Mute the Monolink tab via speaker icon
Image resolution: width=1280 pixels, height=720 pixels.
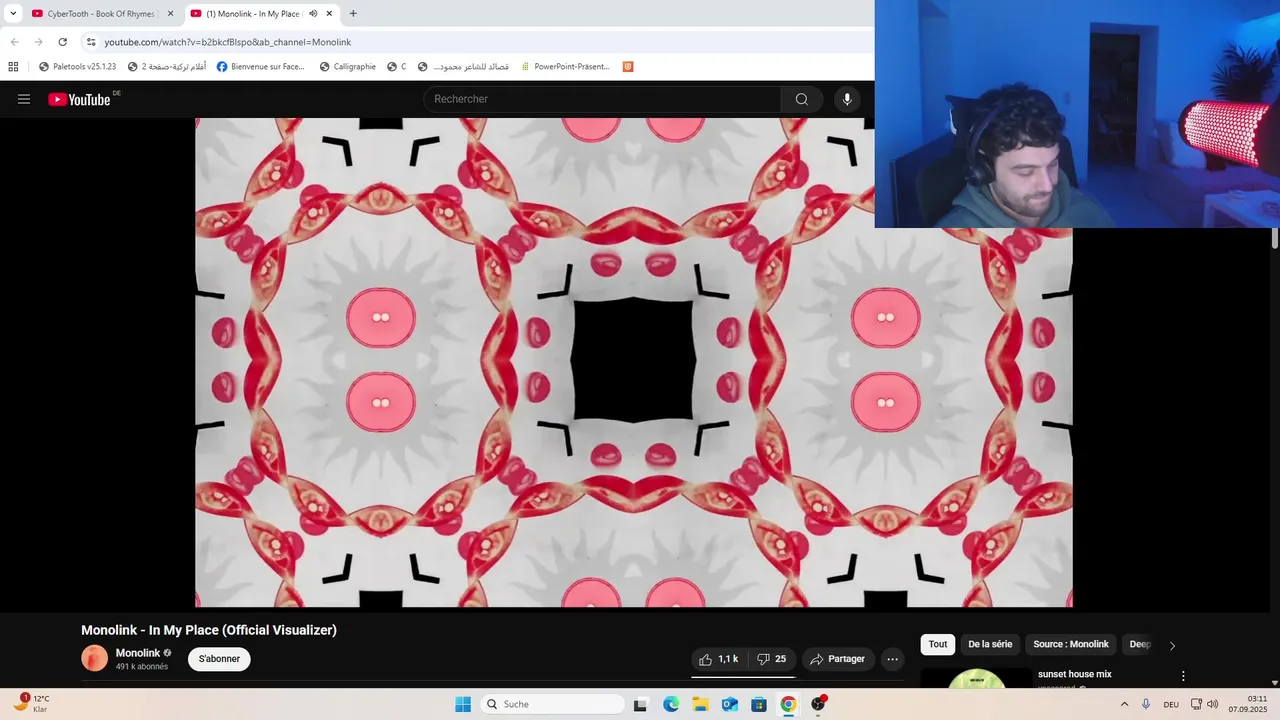tap(313, 14)
